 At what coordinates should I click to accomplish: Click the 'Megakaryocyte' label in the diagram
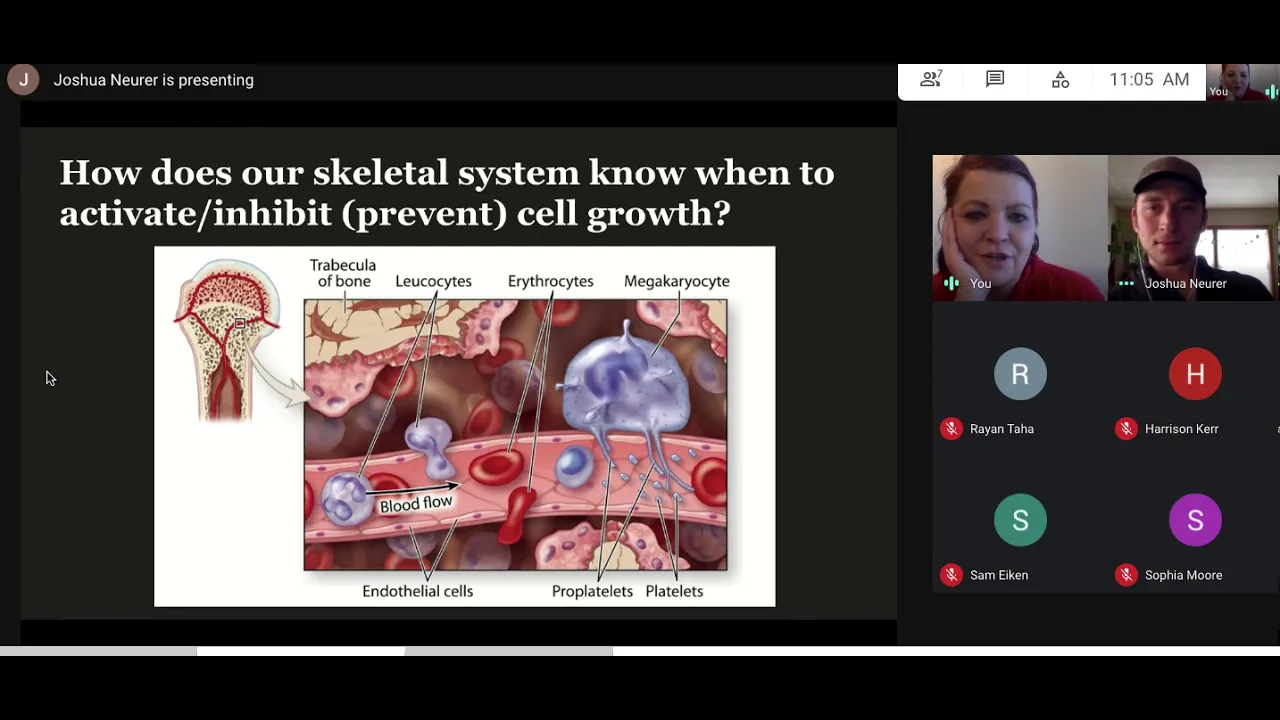tap(677, 281)
